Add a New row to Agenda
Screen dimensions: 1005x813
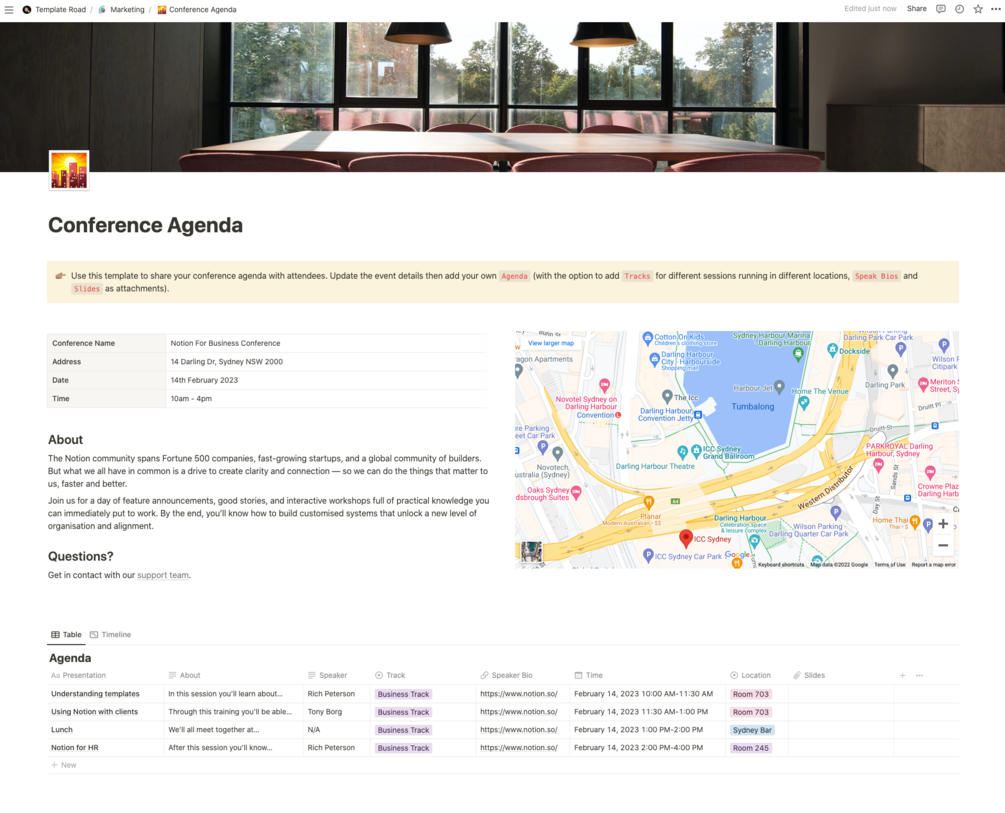coord(64,765)
